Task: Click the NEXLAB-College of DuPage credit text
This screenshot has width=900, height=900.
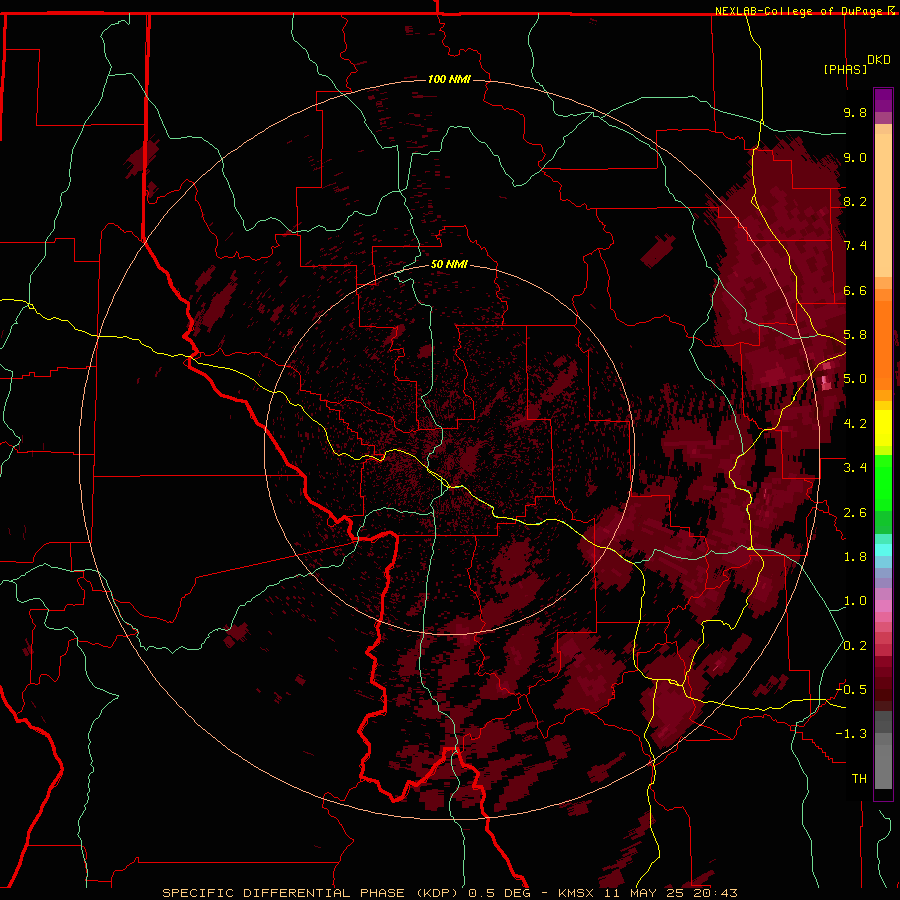Action: [x=805, y=11]
